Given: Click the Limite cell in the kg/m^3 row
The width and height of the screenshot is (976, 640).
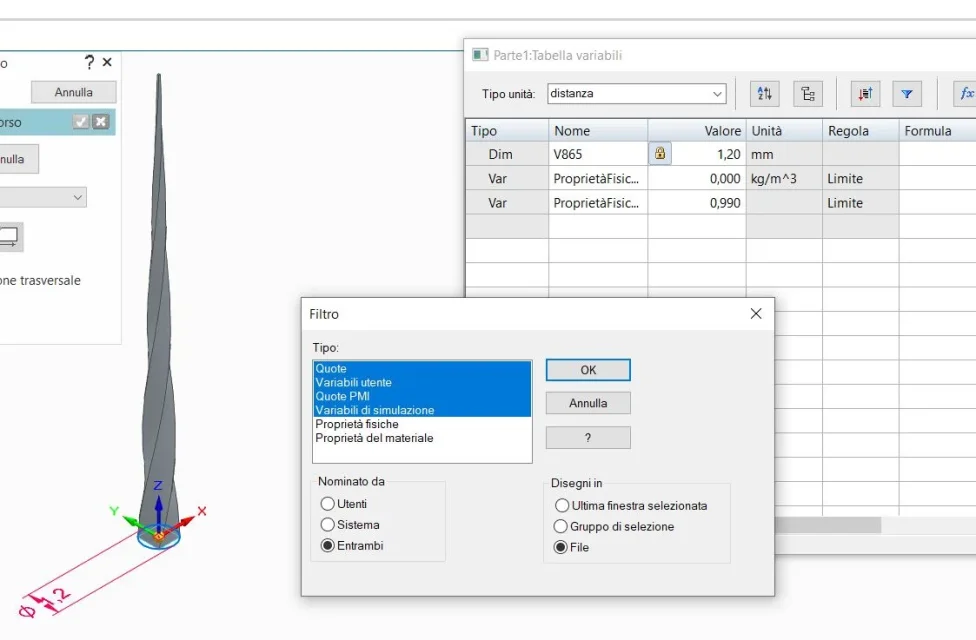Looking at the screenshot, I should pyautogui.click(x=861, y=179).
